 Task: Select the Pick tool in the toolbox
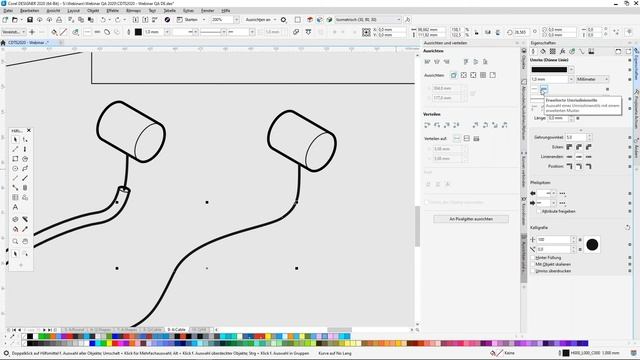point(15,140)
